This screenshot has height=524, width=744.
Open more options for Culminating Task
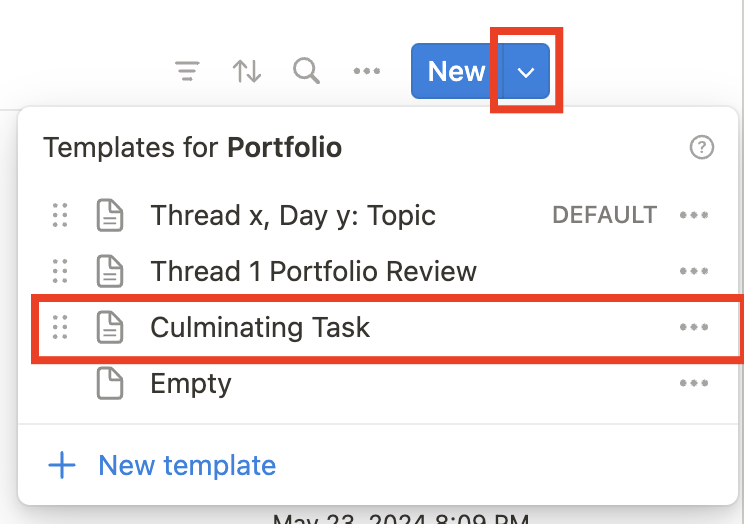(694, 327)
